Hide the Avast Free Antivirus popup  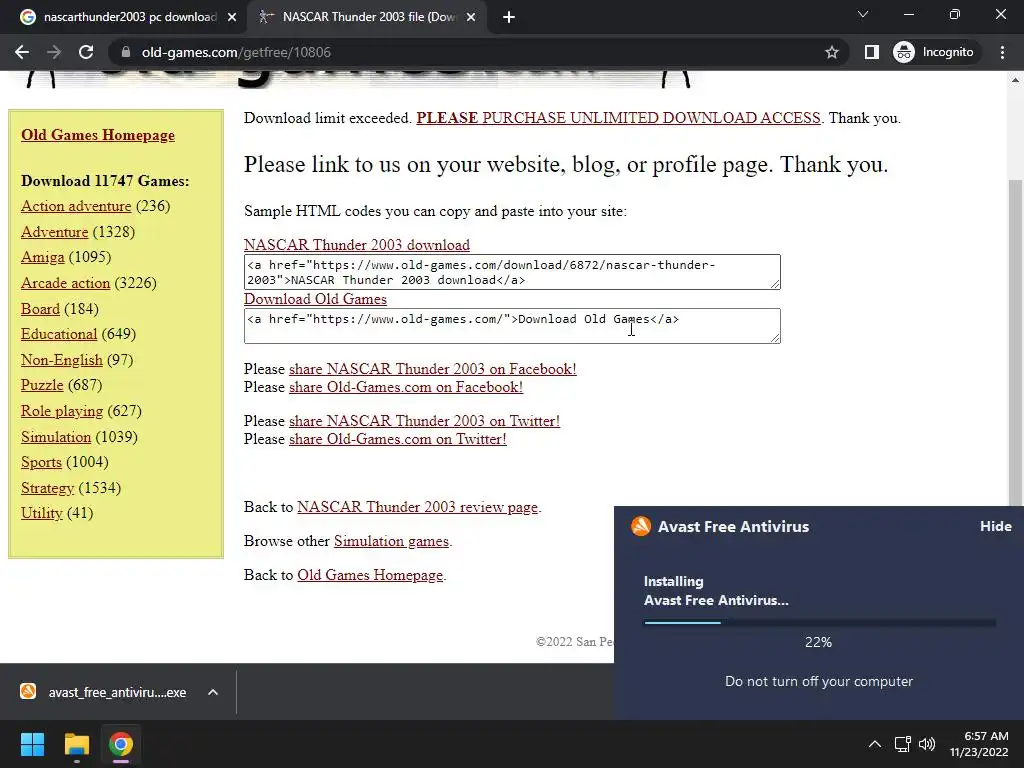click(x=995, y=526)
